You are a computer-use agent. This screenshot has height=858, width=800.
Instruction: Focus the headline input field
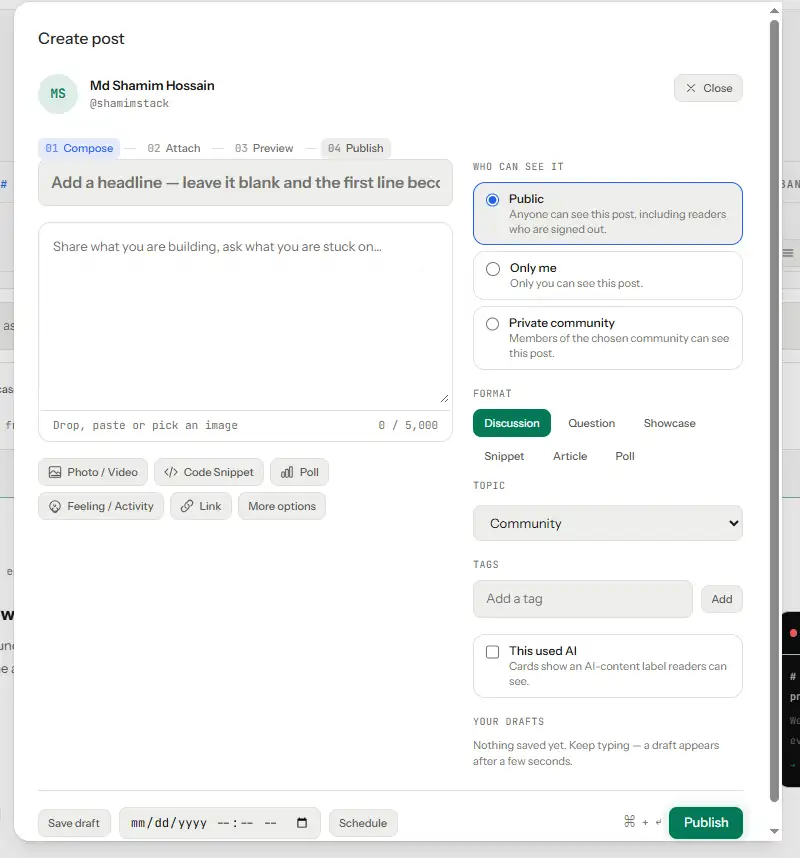coord(245,183)
